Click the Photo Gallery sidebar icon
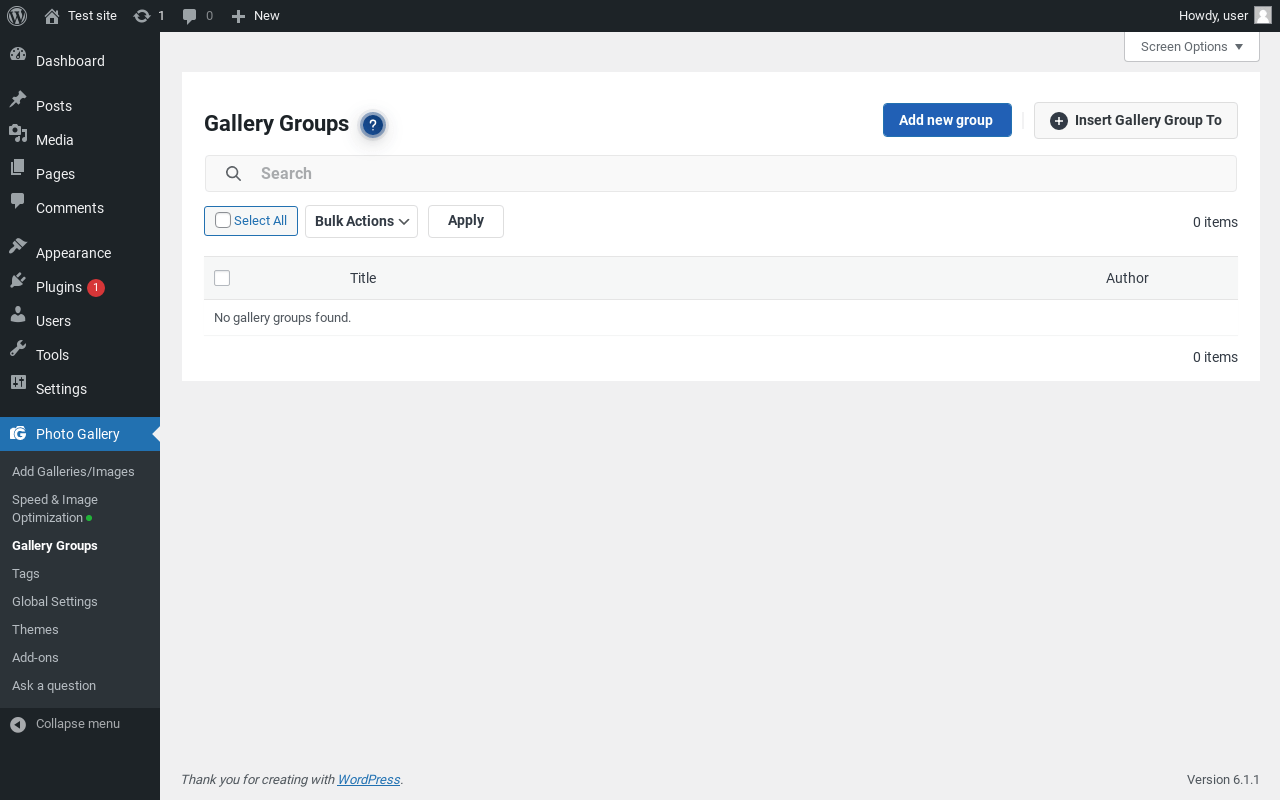The image size is (1280, 800). tap(18, 434)
